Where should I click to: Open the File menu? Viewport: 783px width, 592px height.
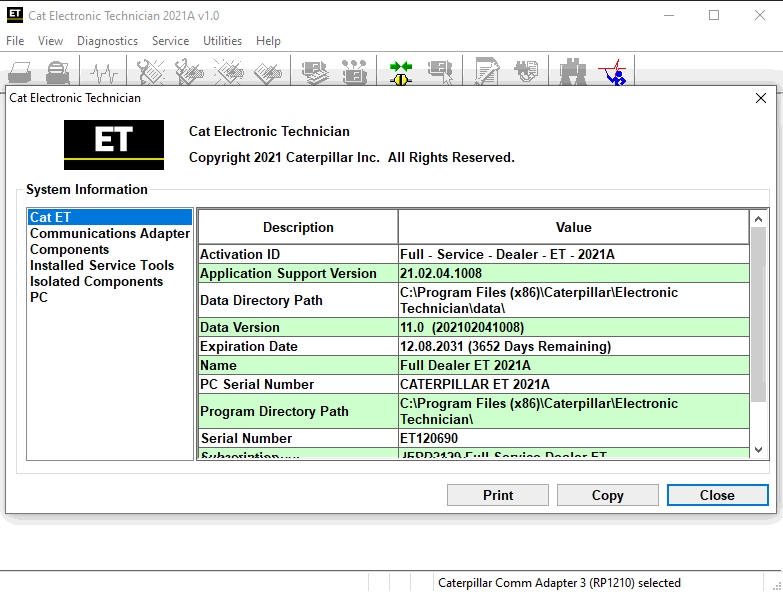15,41
